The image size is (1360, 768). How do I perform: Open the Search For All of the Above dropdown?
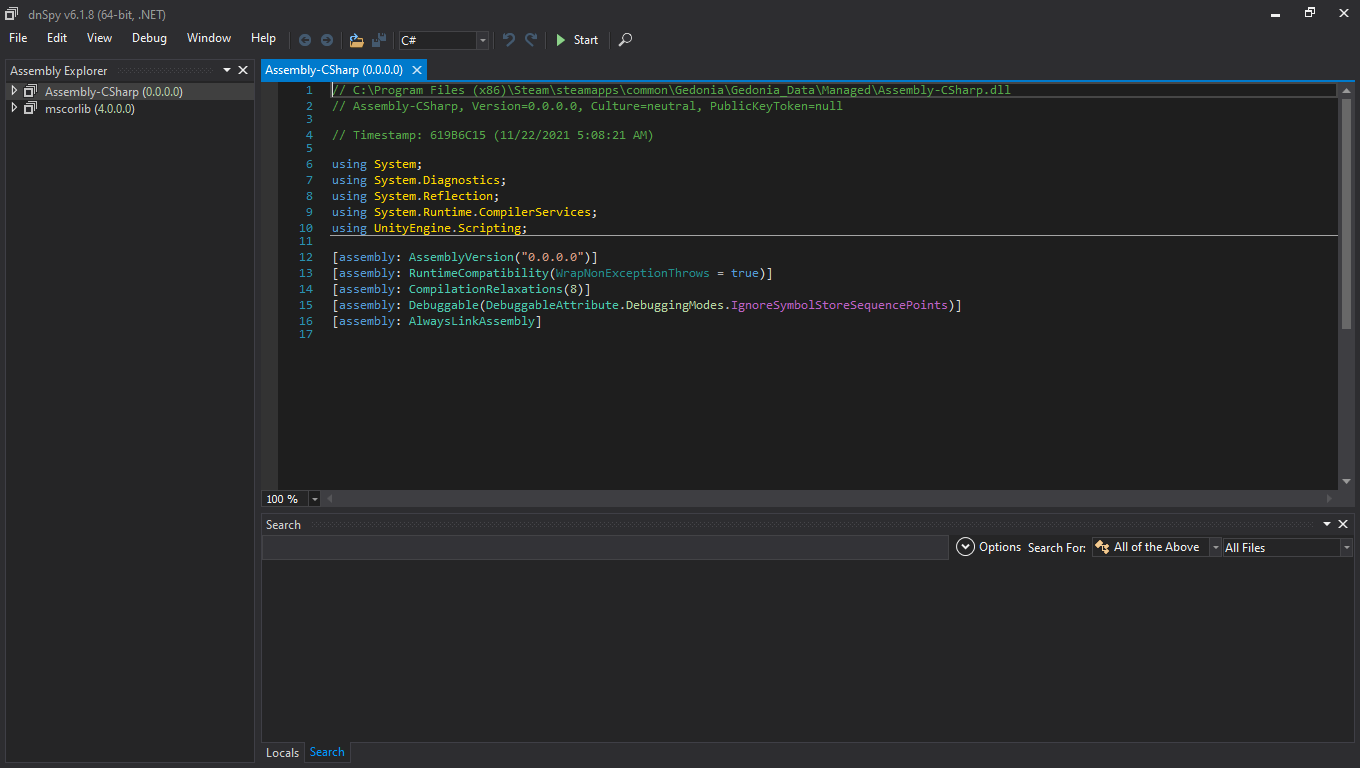point(1215,548)
